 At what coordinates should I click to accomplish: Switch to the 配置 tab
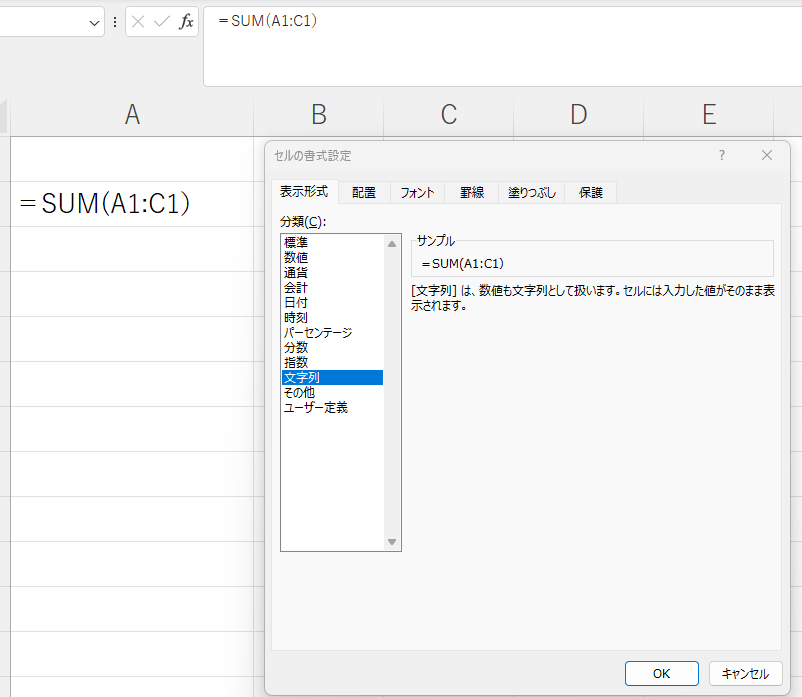[x=364, y=193]
